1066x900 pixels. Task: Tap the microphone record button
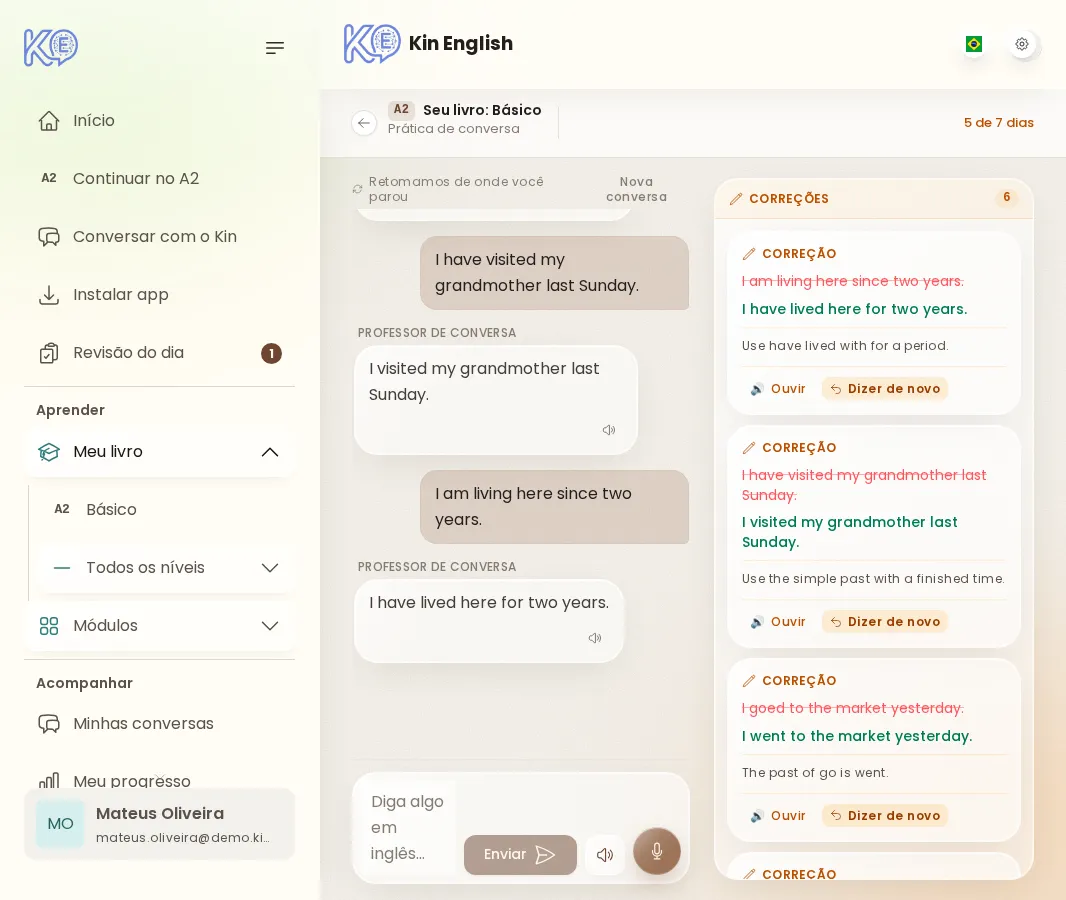point(657,851)
